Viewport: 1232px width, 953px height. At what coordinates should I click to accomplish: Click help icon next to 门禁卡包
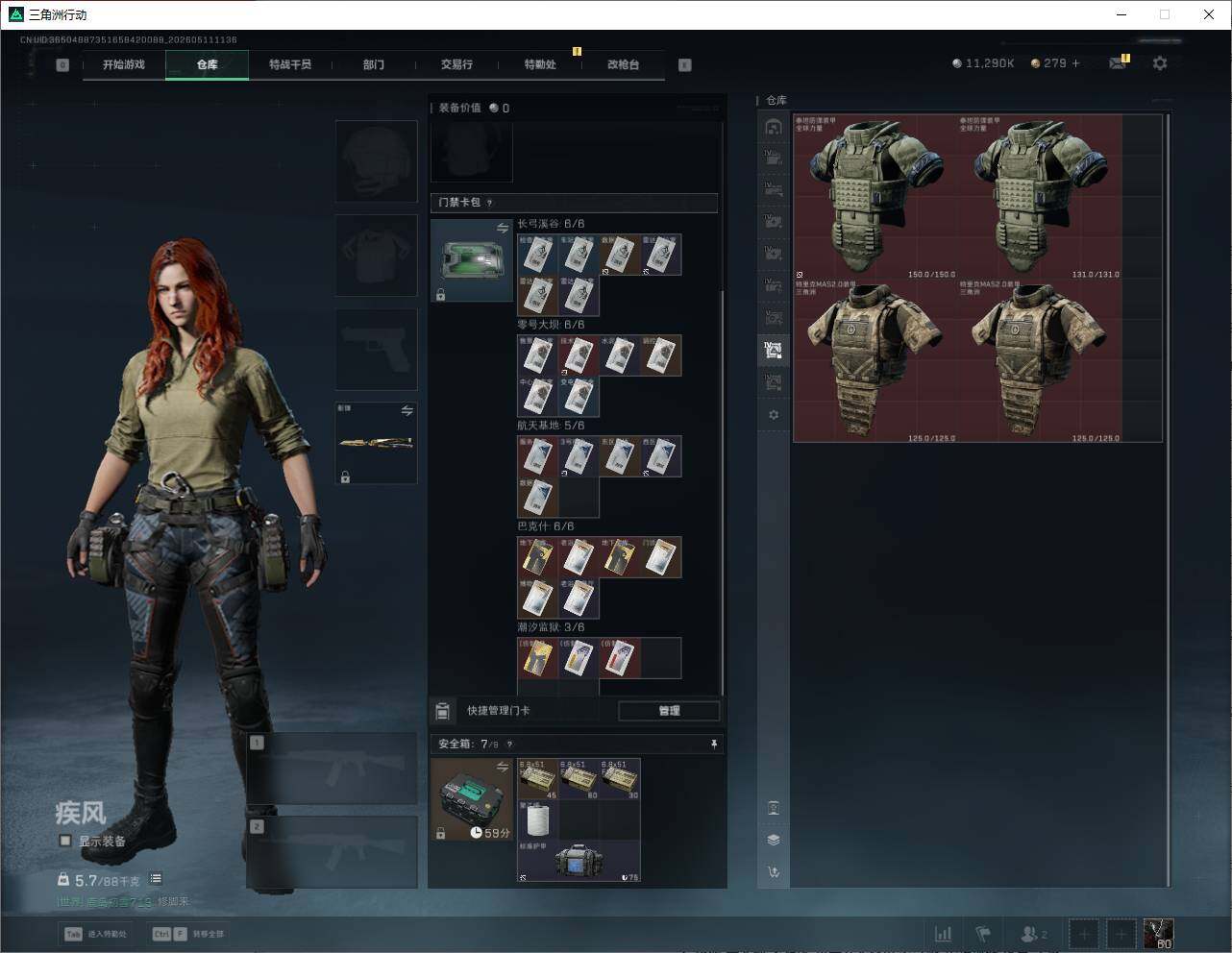490,203
